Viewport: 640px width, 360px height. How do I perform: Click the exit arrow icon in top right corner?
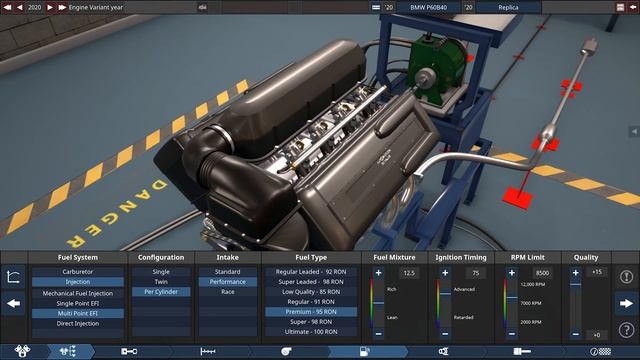(633, 7)
